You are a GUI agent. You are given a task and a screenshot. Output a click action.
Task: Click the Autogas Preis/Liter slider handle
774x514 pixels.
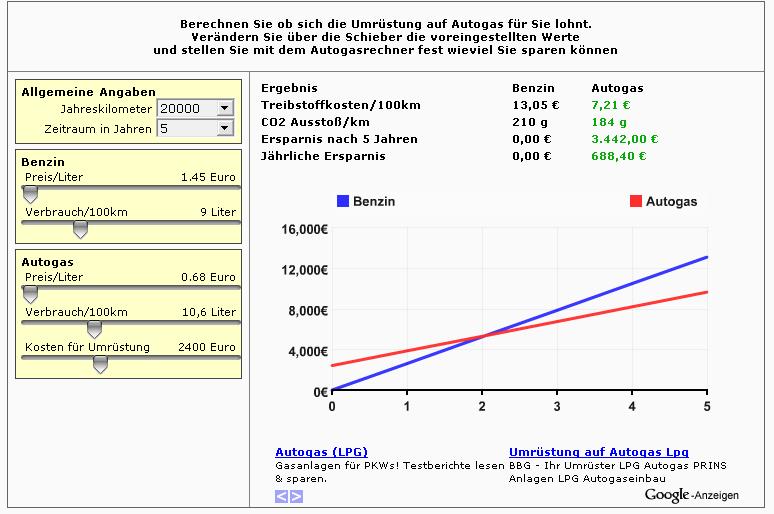tap(30, 294)
